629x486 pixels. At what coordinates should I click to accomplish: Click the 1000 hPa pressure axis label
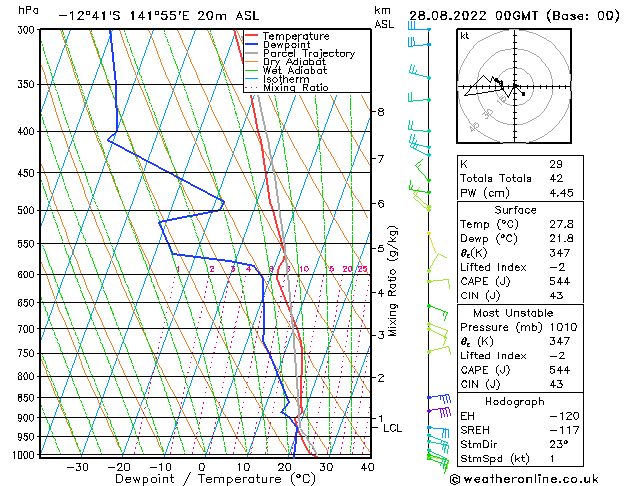(x=25, y=455)
